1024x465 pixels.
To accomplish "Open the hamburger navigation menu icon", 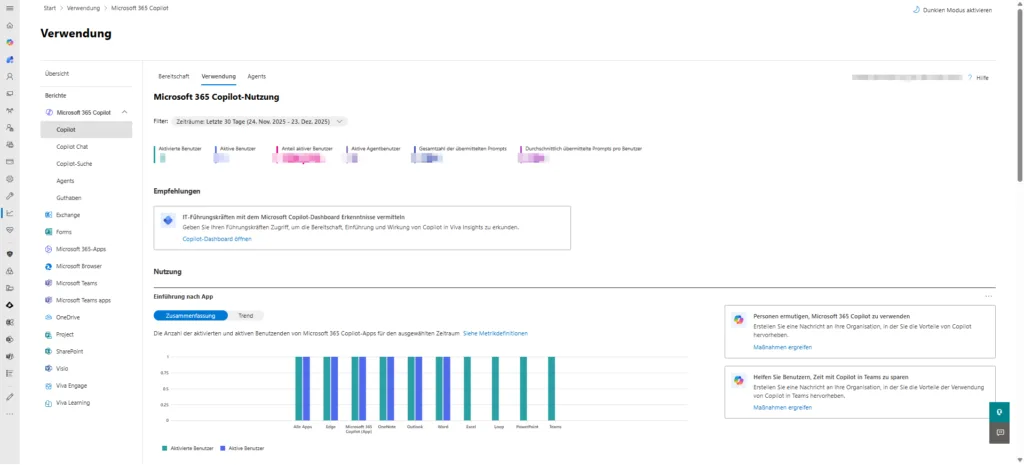I will coord(10,8).
